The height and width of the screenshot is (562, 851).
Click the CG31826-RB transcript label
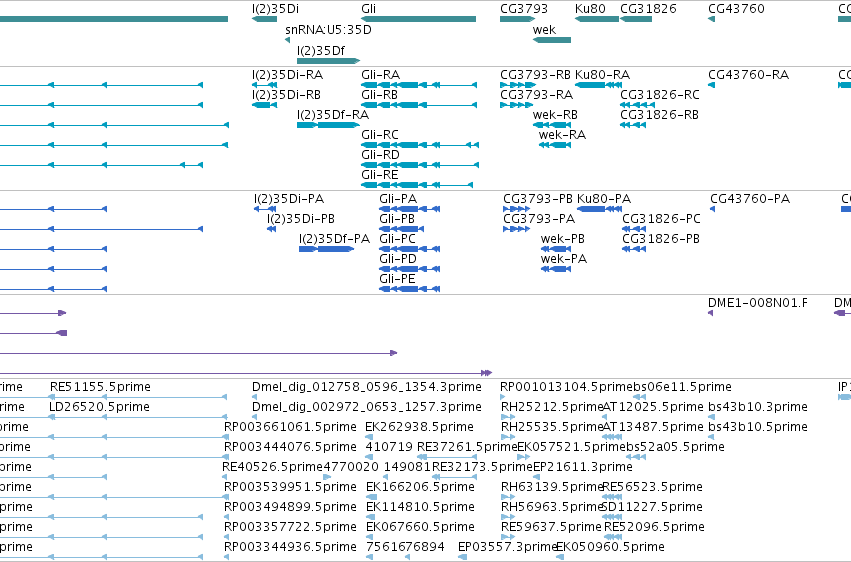click(x=659, y=115)
